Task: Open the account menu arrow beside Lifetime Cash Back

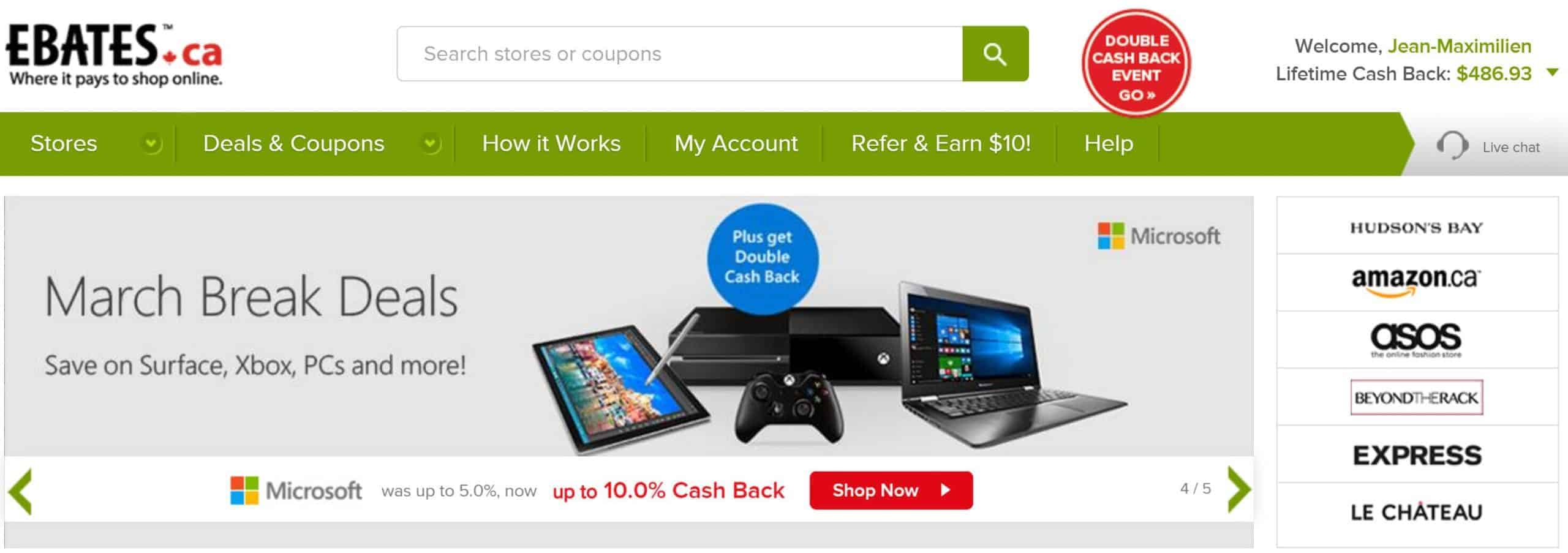Action: (1553, 73)
